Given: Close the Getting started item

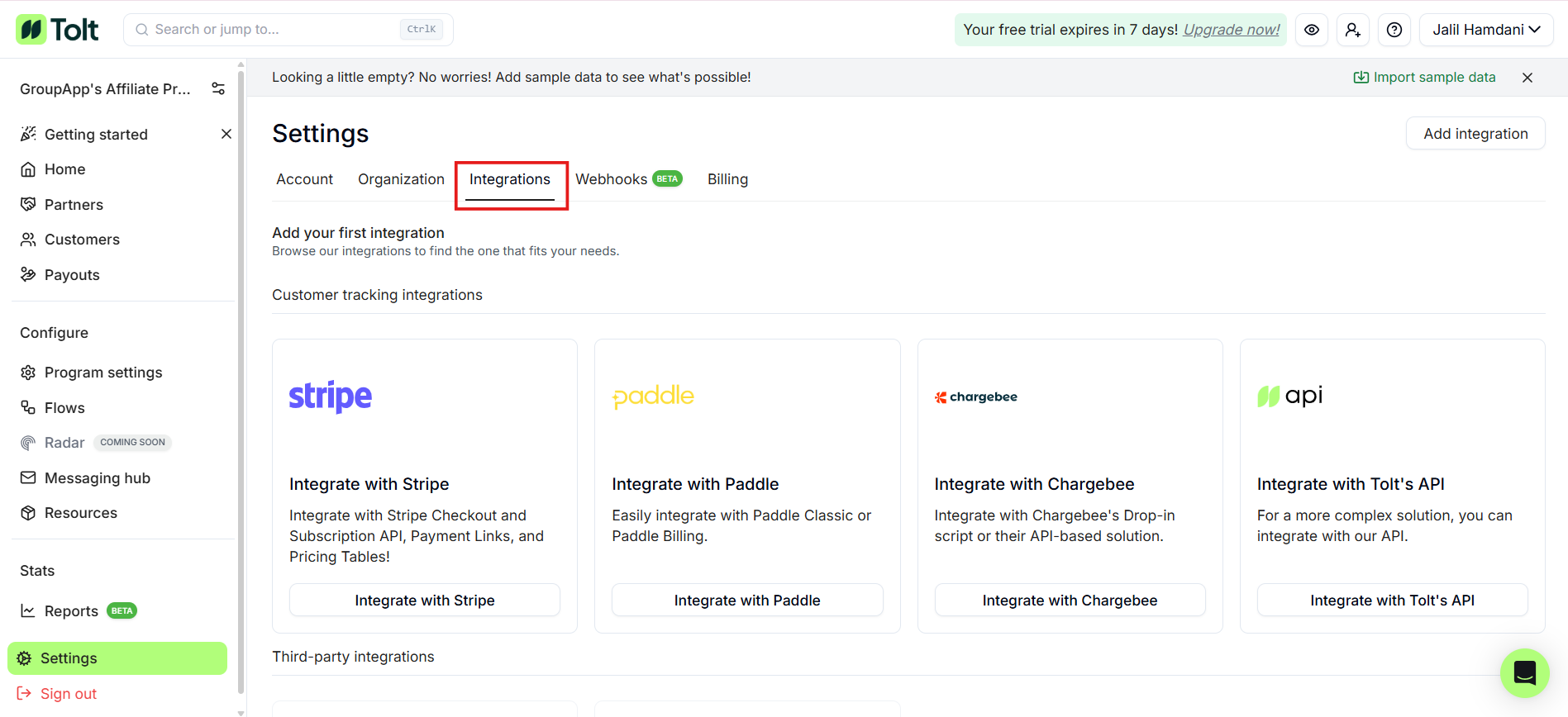Looking at the screenshot, I should tap(226, 134).
